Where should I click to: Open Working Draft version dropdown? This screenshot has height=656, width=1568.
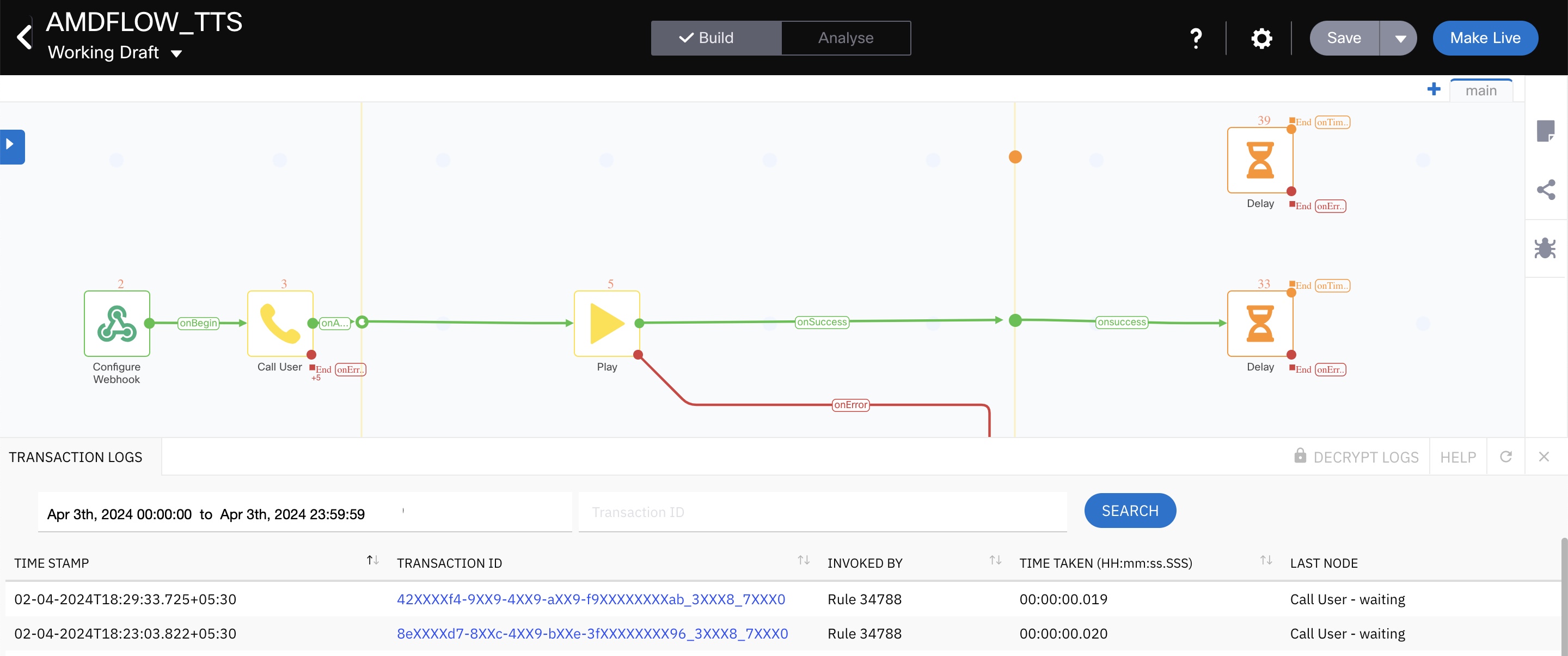(114, 52)
